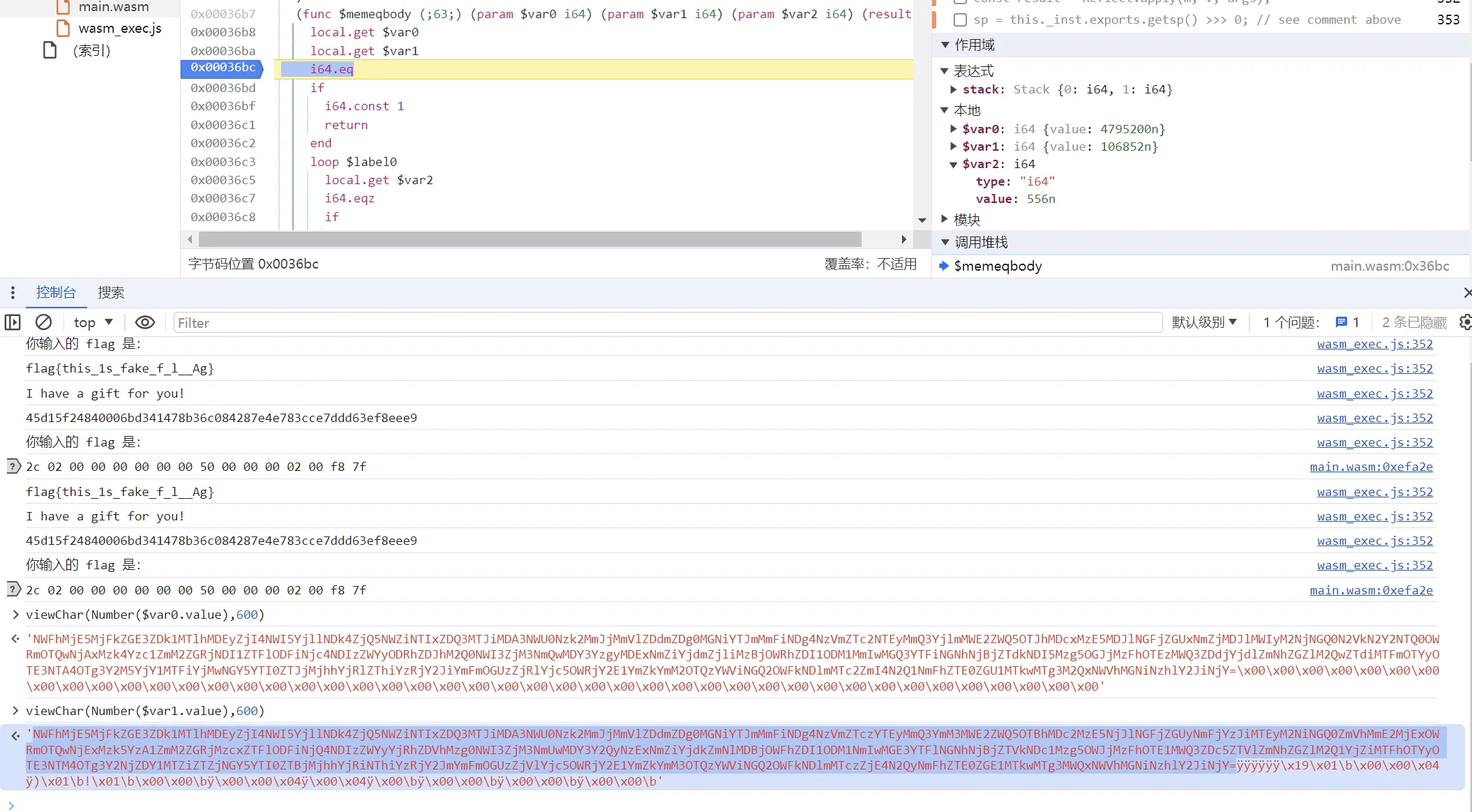Image resolution: width=1472 pixels, height=812 pixels.
Task: Clear the console with the ban icon
Action: click(x=43, y=322)
